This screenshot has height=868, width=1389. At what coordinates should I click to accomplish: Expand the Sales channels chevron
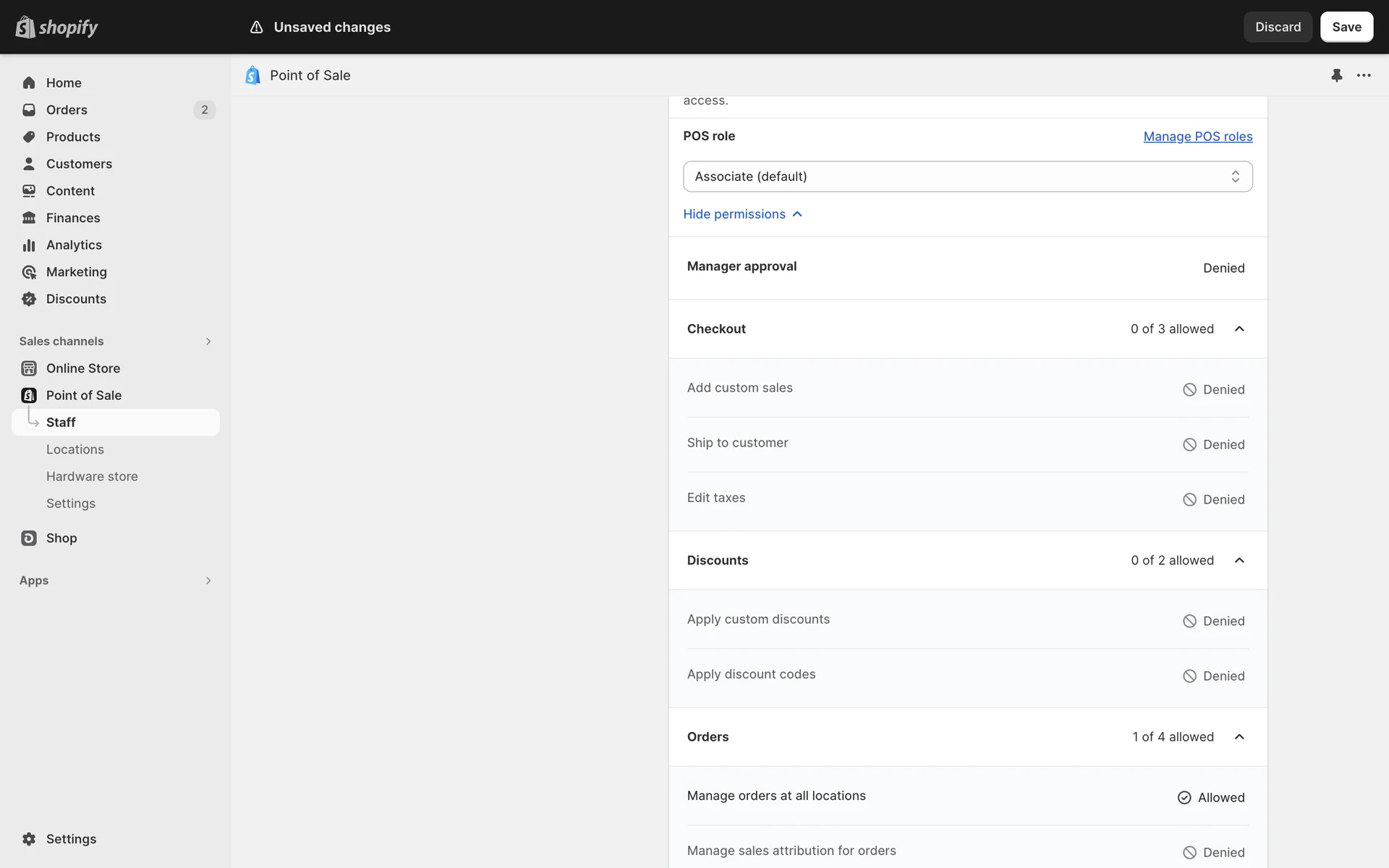(x=208, y=341)
